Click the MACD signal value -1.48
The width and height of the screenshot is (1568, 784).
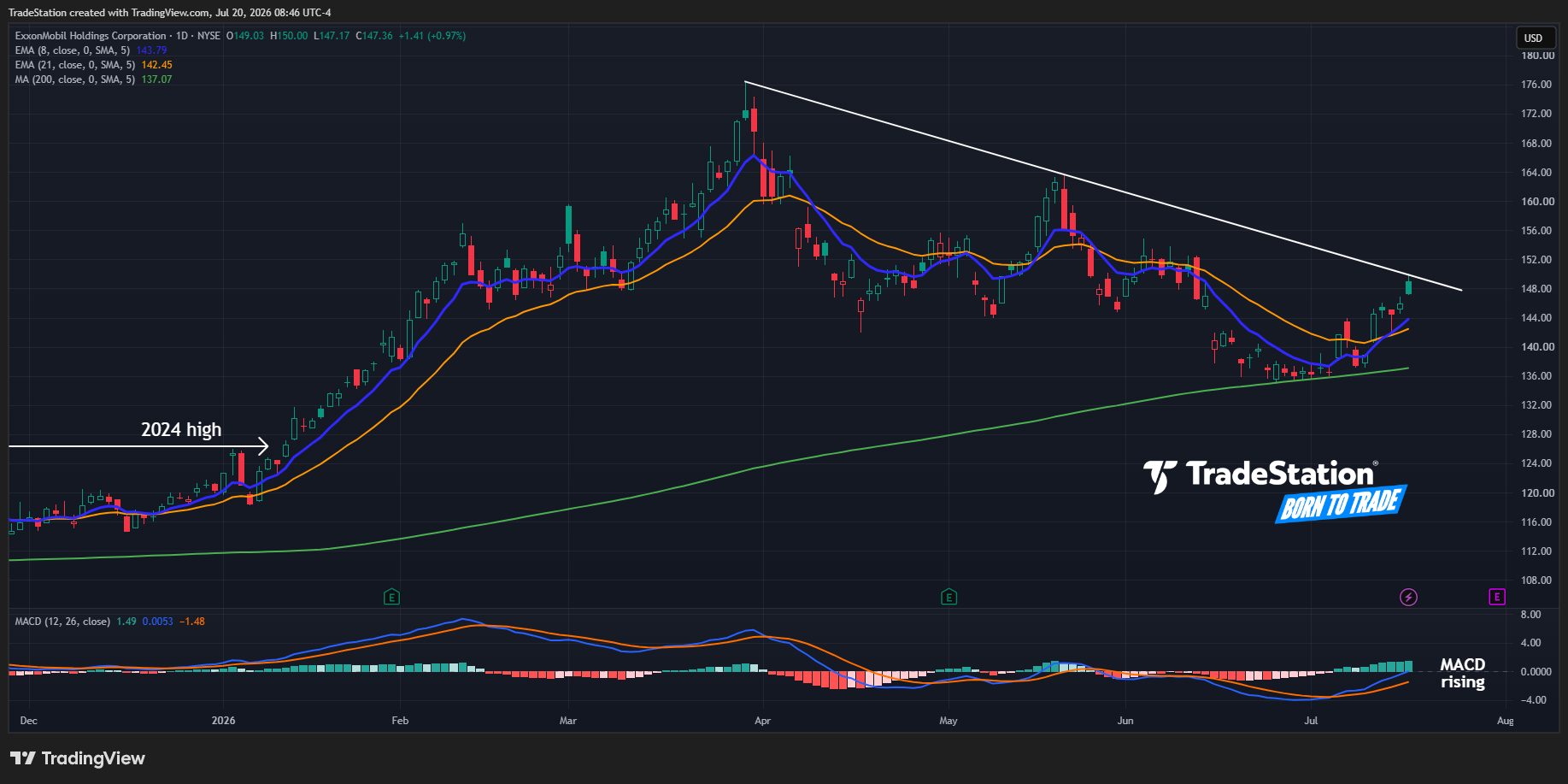pyautogui.click(x=192, y=622)
